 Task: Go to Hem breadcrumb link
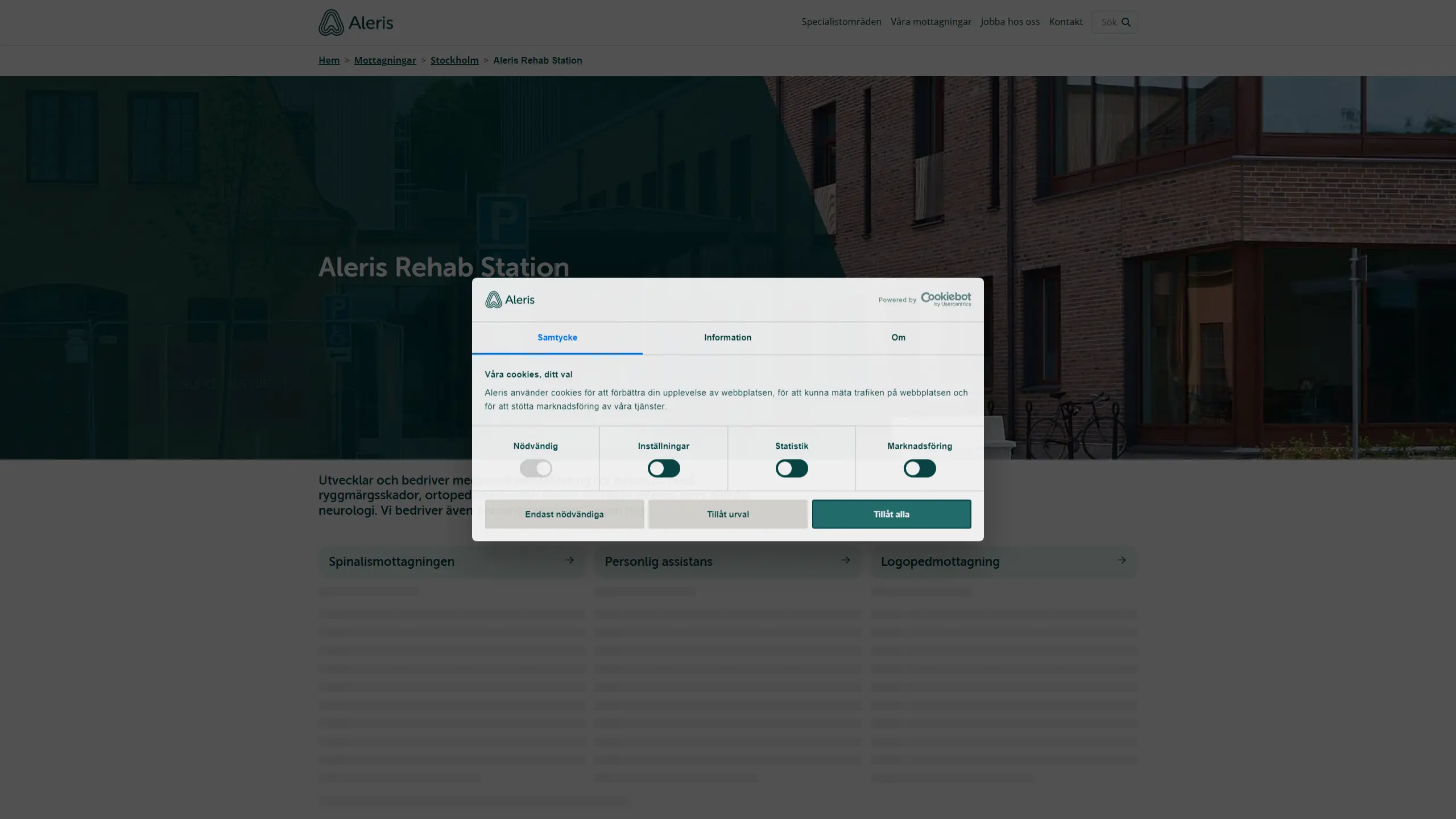pos(329,60)
